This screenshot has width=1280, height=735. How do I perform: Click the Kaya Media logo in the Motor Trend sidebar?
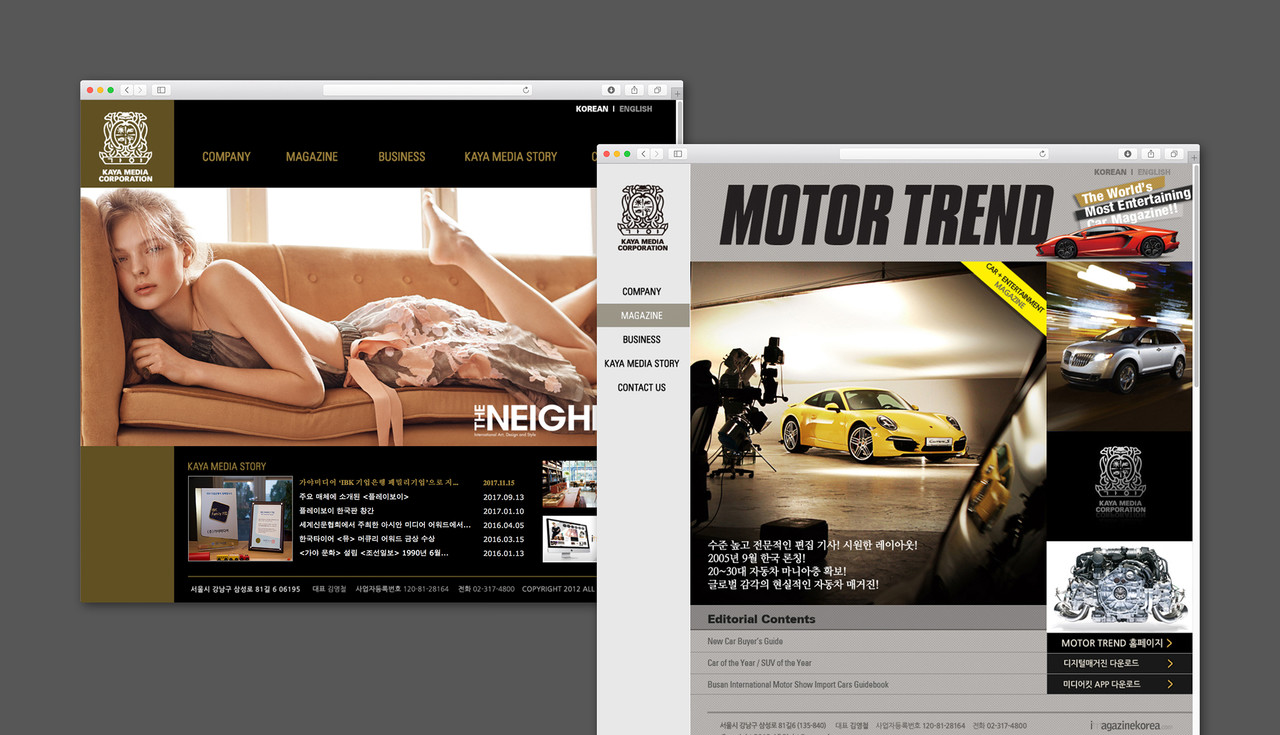[x=642, y=217]
